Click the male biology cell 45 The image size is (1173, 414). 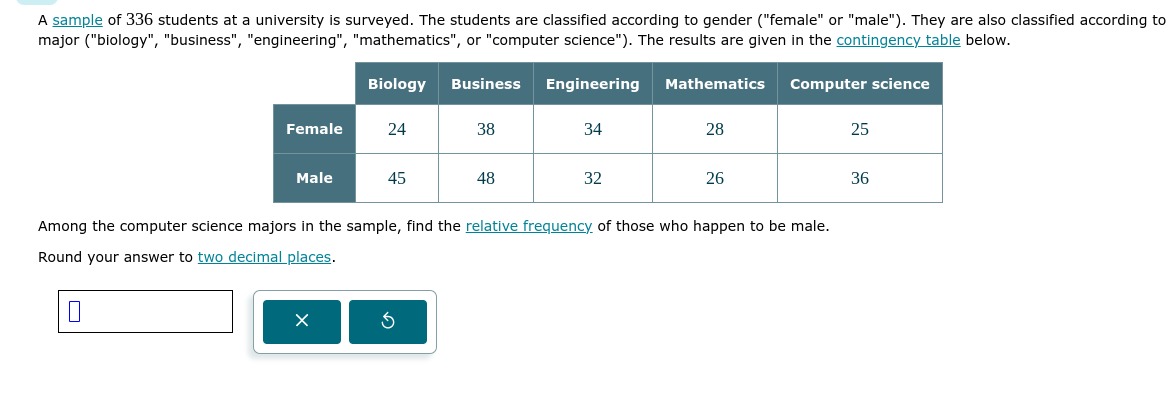click(396, 178)
